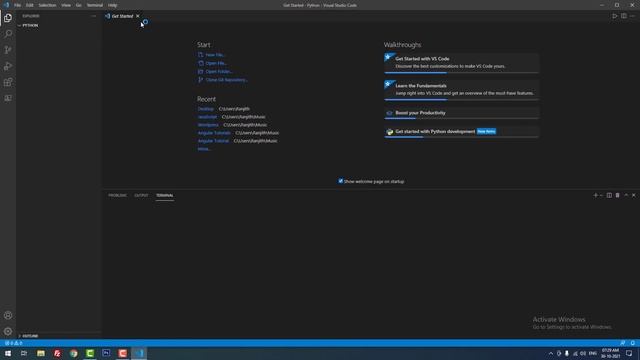
Task: Select the Get Started editor tab
Action: click(x=122, y=16)
